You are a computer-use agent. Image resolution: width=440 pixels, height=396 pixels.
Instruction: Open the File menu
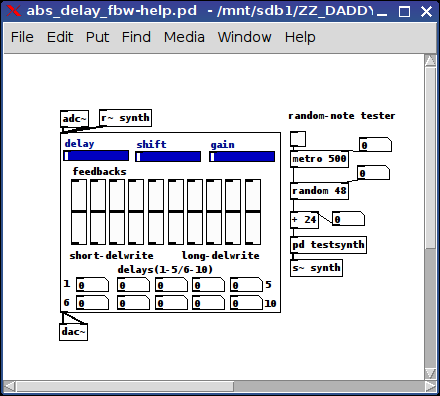[22, 37]
